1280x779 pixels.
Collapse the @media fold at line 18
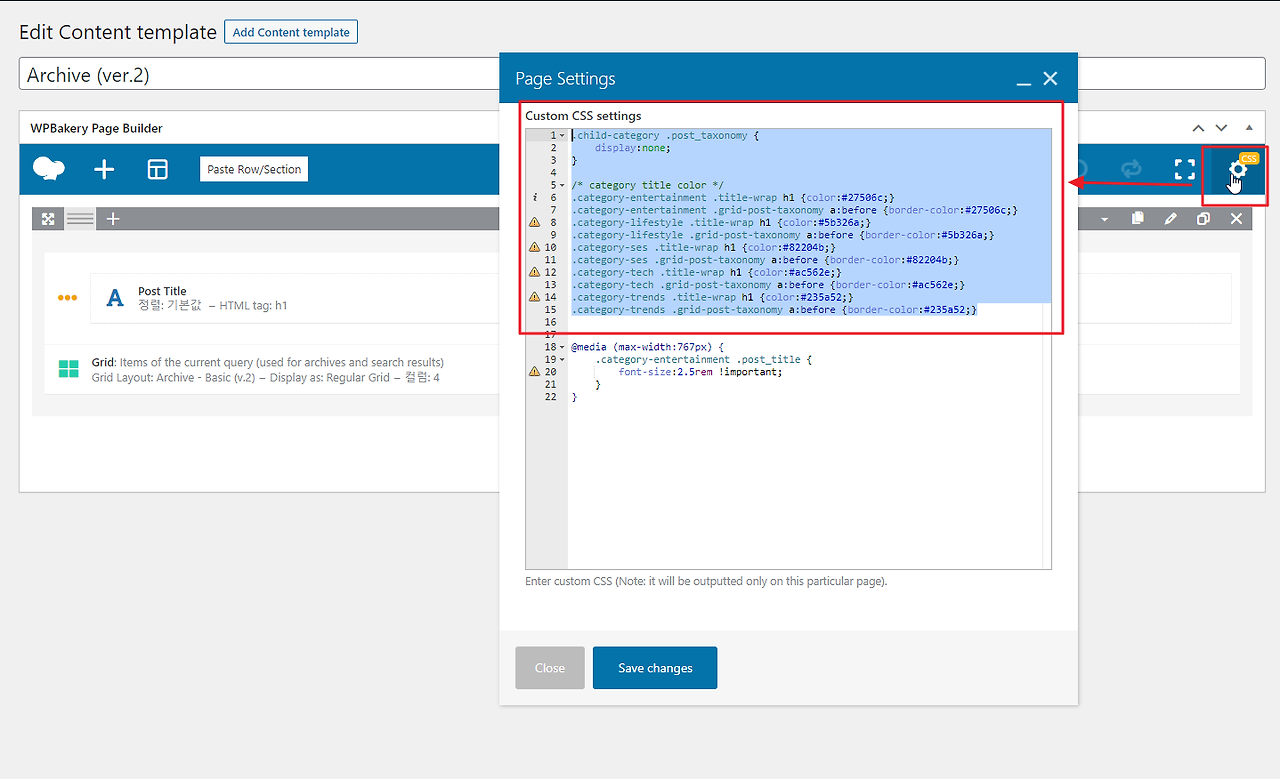pos(562,347)
